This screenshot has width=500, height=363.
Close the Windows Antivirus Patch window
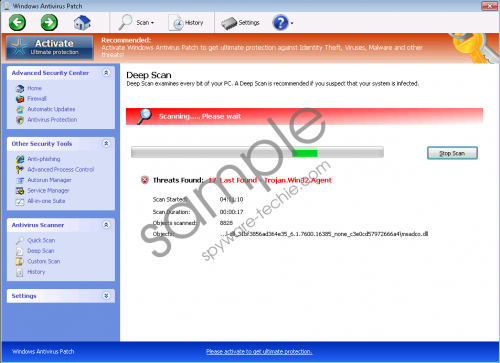pos(490,6)
